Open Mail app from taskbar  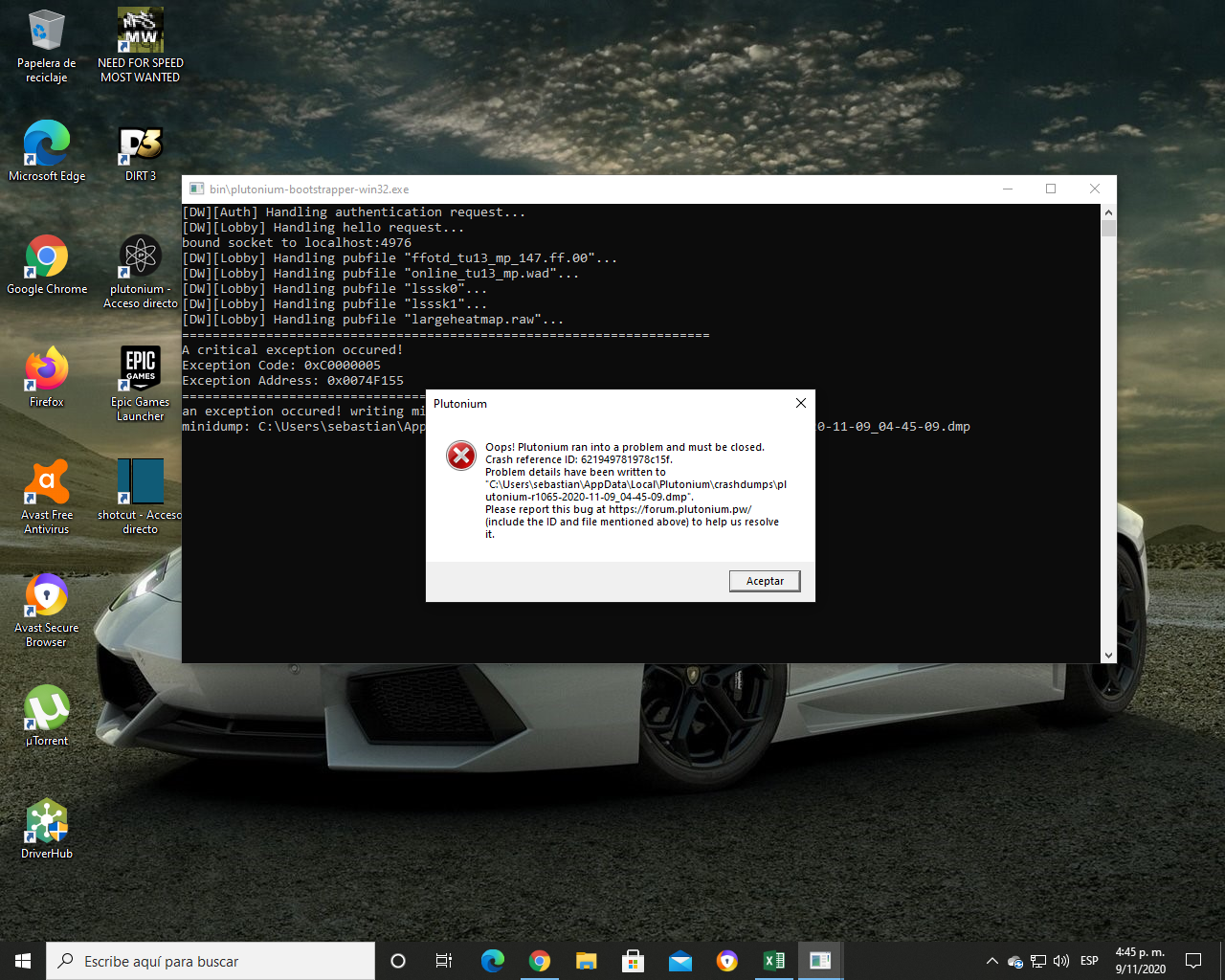coord(680,961)
